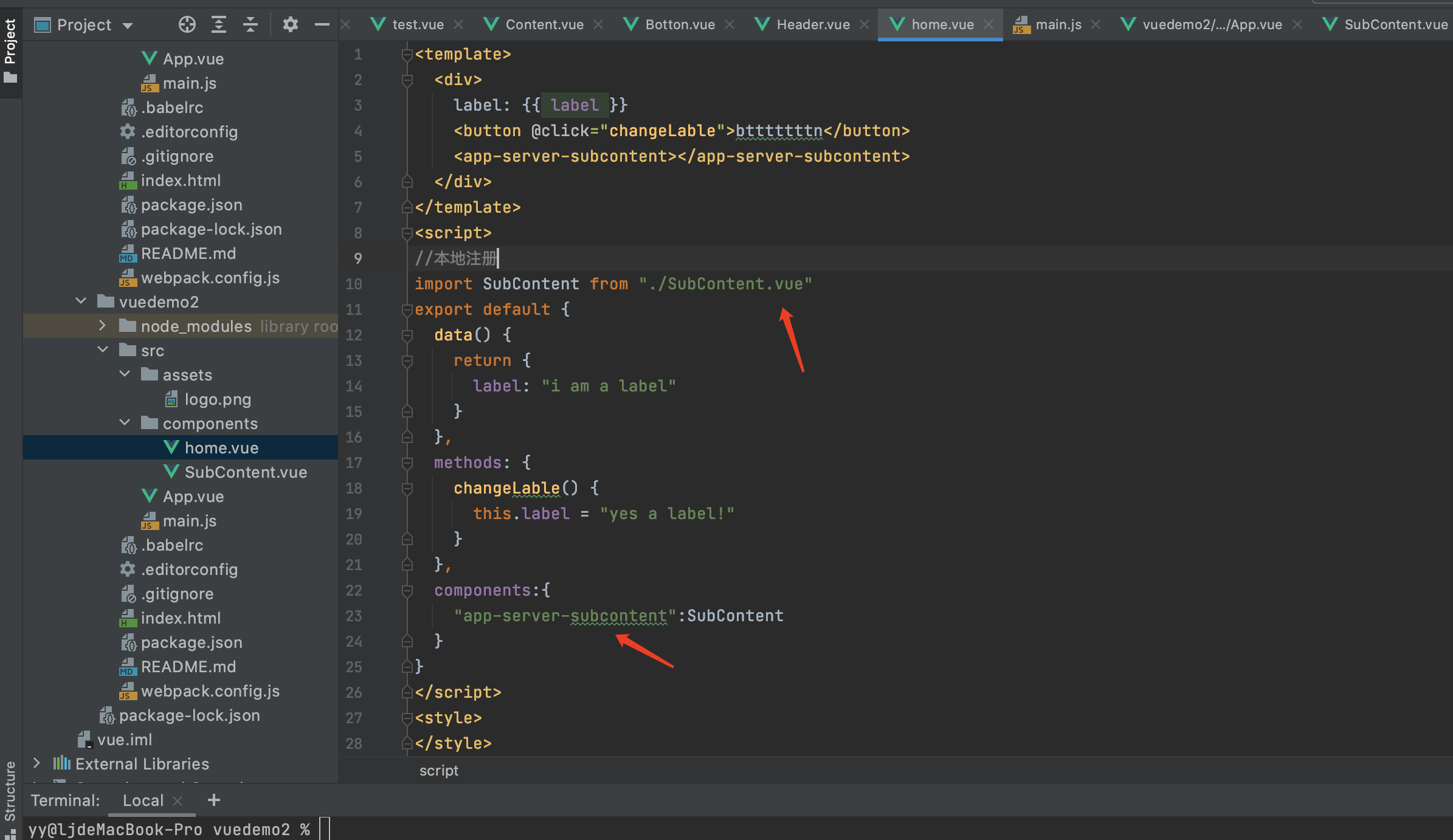Viewport: 1453px width, 840px height.
Task: Close the Header.vue editor tab
Action: tap(865, 24)
